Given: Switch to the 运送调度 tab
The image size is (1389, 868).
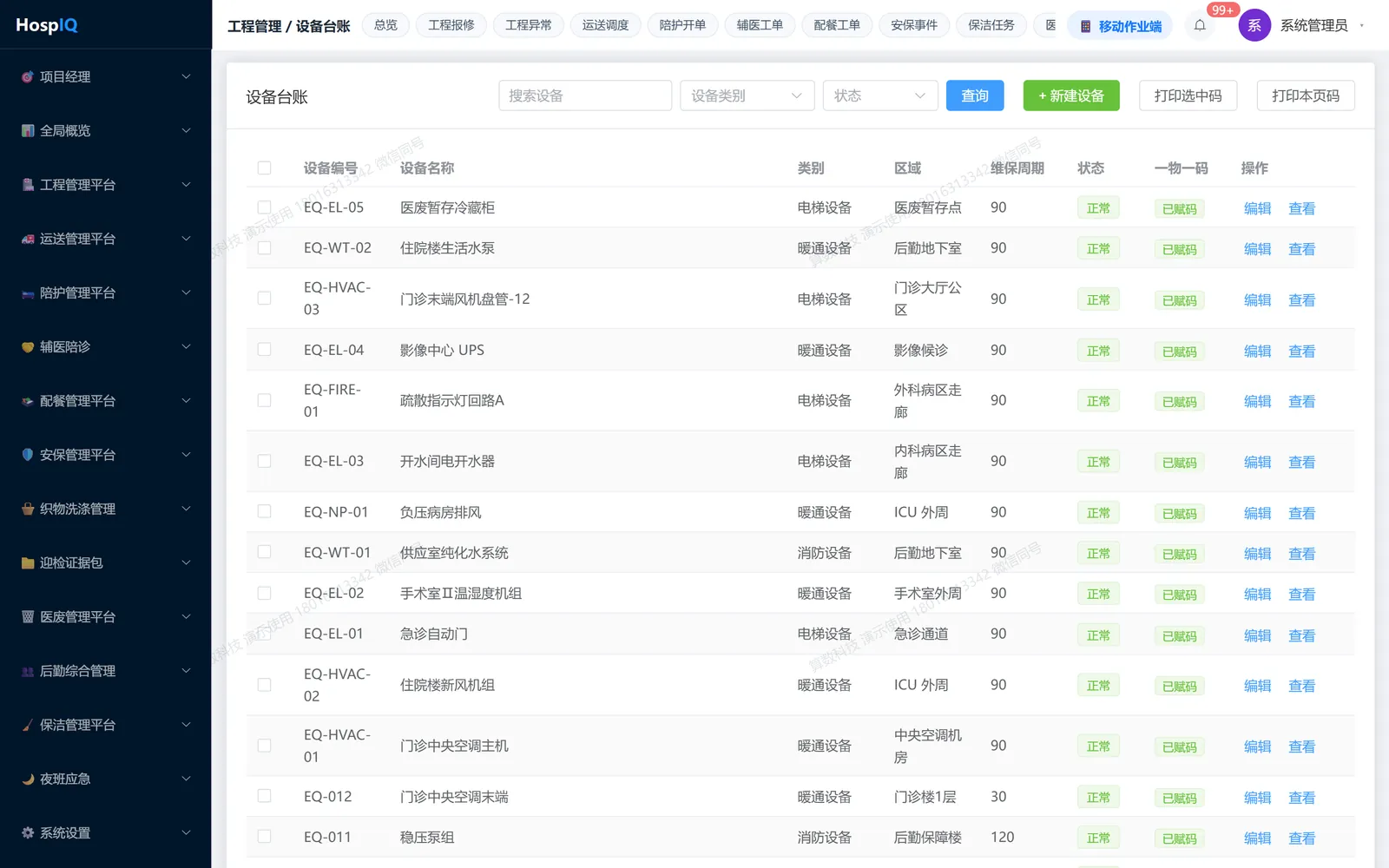Looking at the screenshot, I should [606, 25].
